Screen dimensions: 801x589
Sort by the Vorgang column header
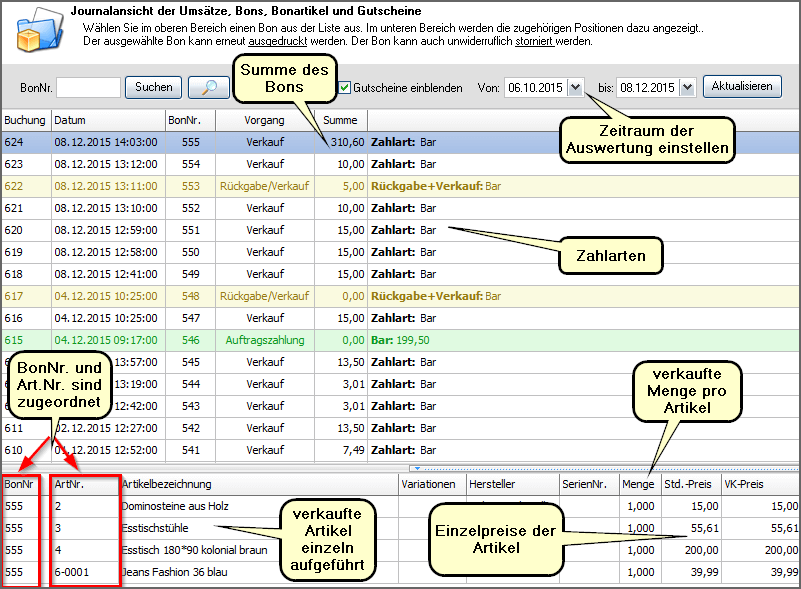(264, 120)
